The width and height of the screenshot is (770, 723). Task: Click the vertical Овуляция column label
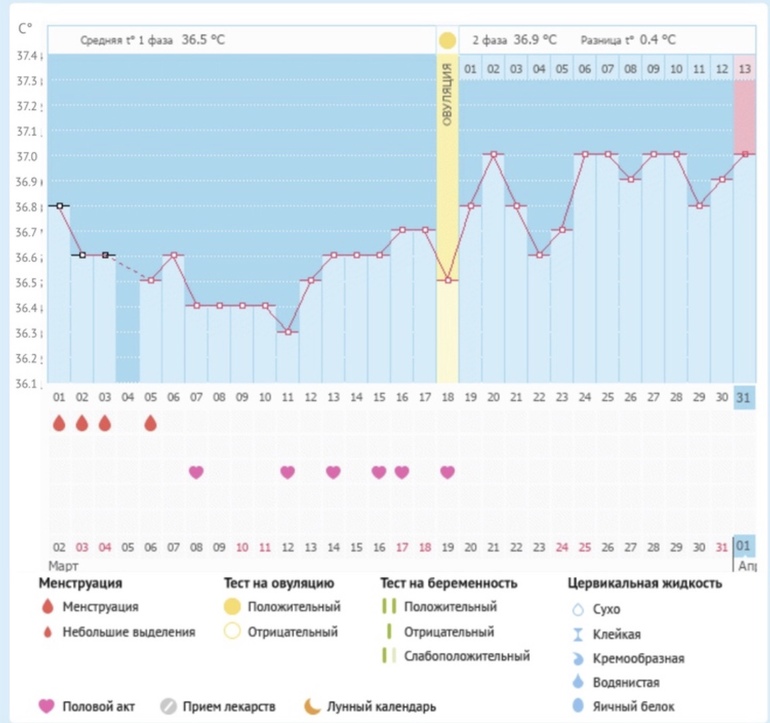[x=447, y=95]
